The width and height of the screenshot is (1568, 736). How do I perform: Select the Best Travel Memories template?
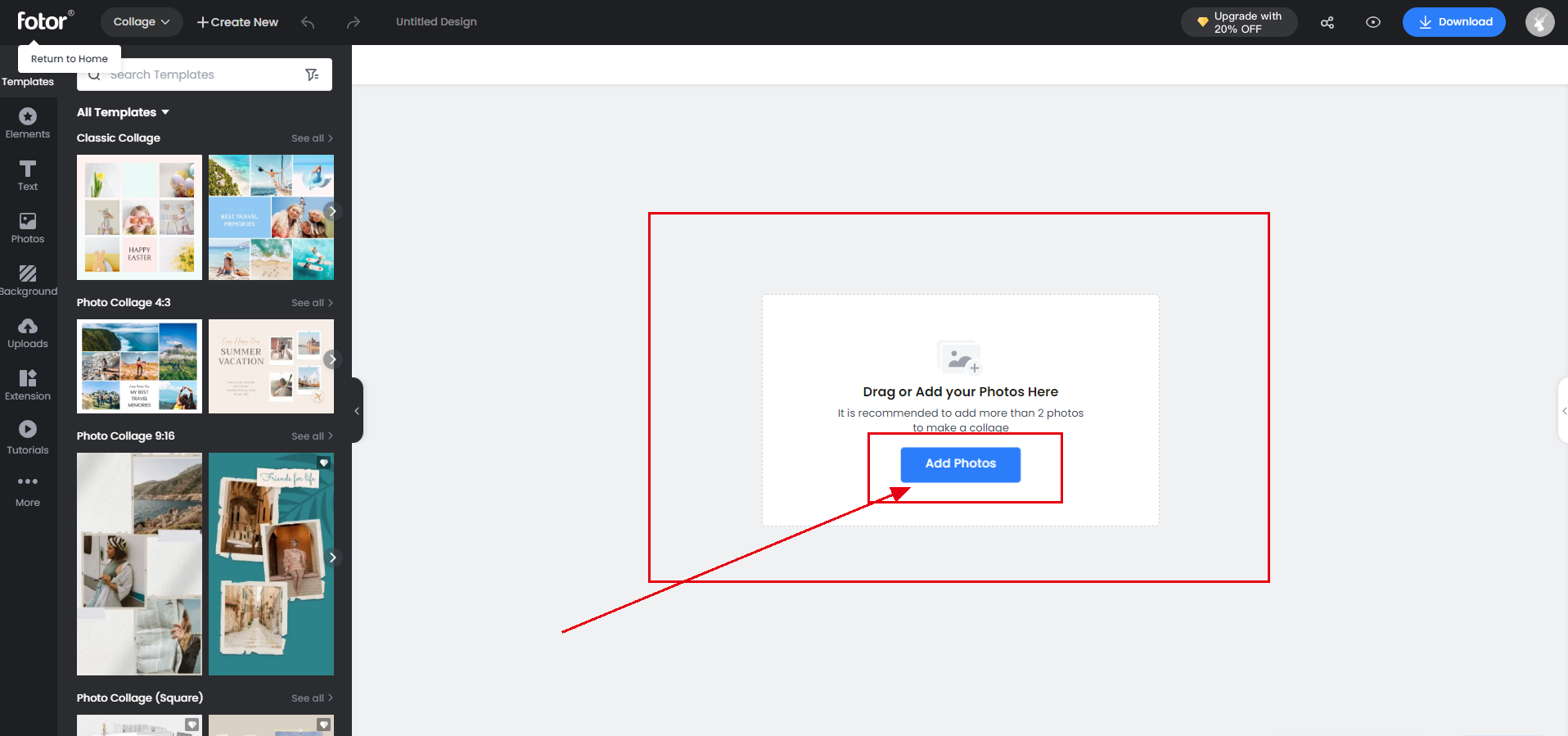(x=271, y=218)
